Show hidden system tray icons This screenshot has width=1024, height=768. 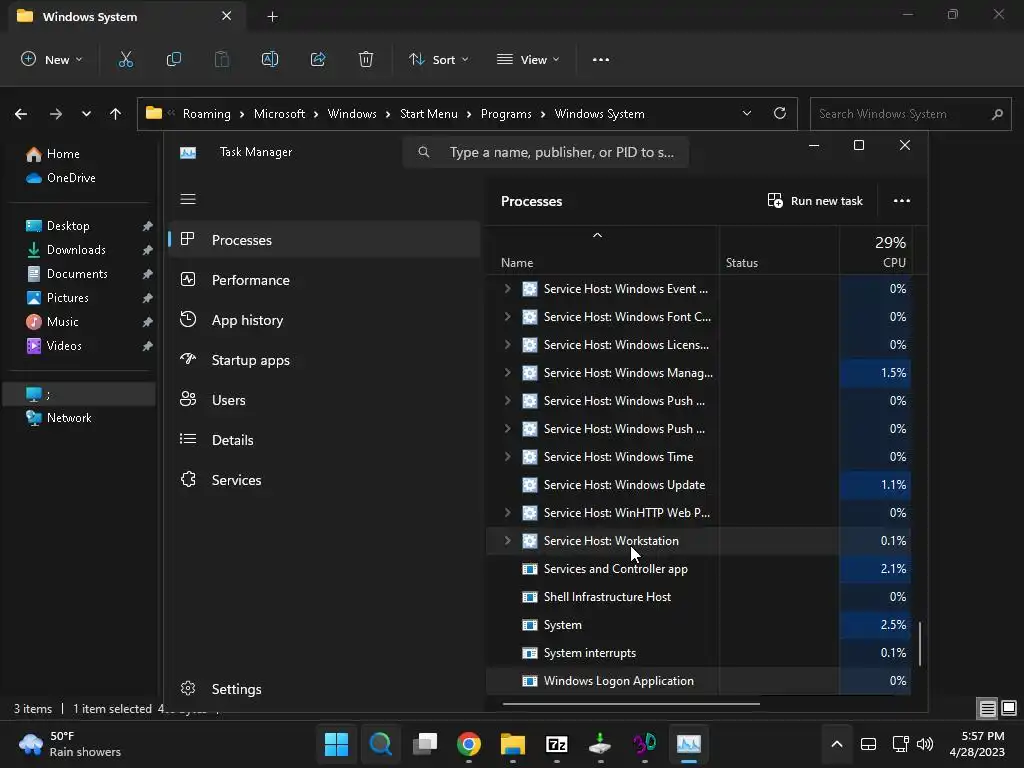coord(837,744)
